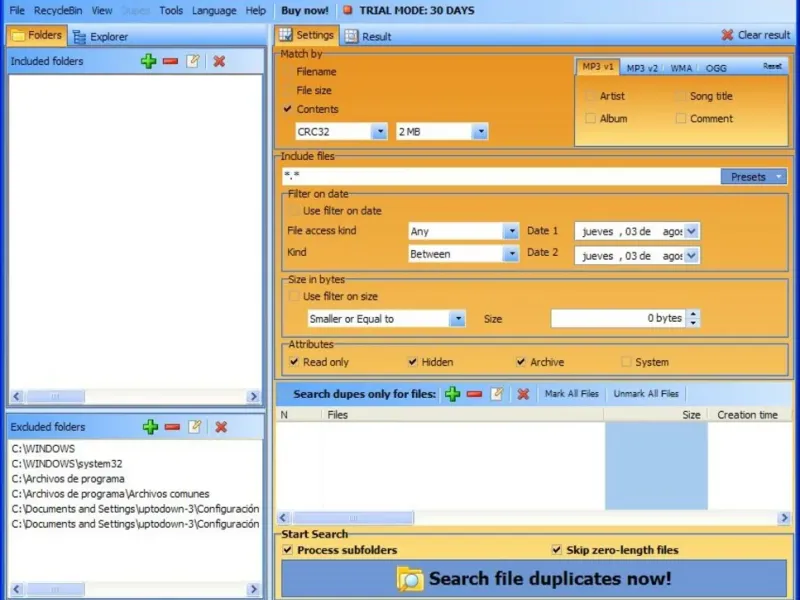Click the red trial mode indicator icon
This screenshot has width=800, height=600.
pyautogui.click(x=347, y=10)
